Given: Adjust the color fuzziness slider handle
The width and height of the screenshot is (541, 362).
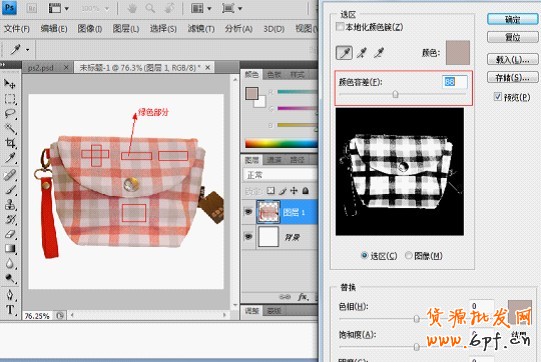Looking at the screenshot, I should [395, 94].
